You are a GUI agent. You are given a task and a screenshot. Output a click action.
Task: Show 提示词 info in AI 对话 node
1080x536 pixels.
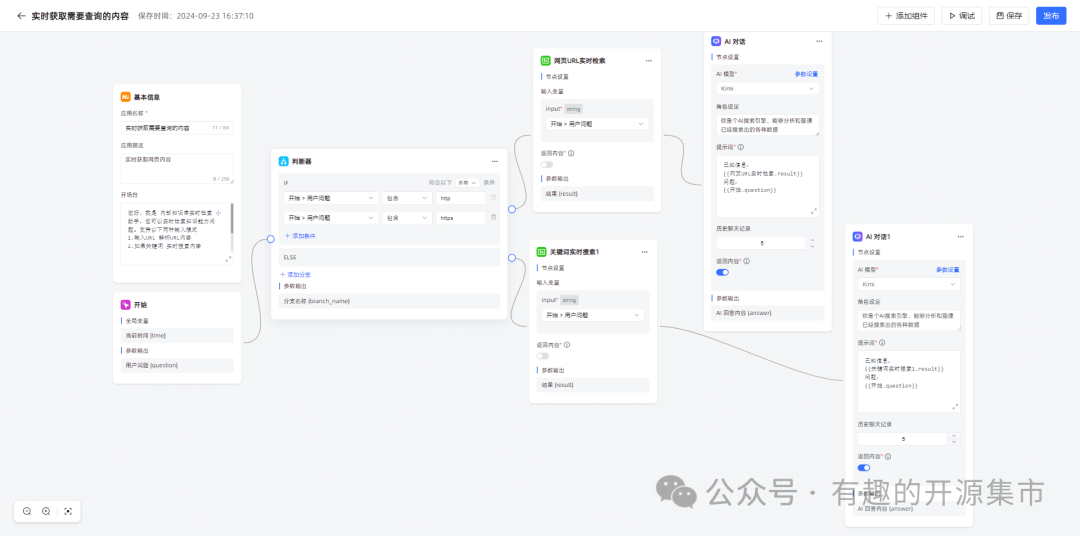click(740, 147)
